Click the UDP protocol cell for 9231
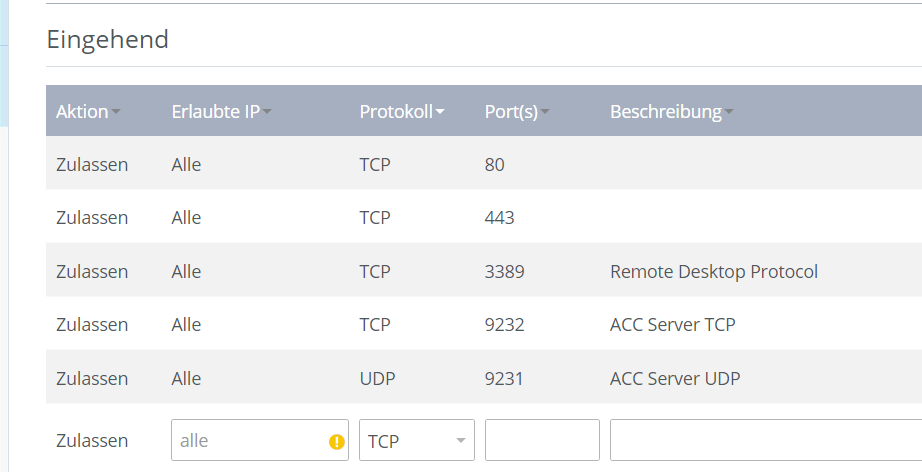Image resolution: width=922 pixels, height=472 pixels. (377, 378)
